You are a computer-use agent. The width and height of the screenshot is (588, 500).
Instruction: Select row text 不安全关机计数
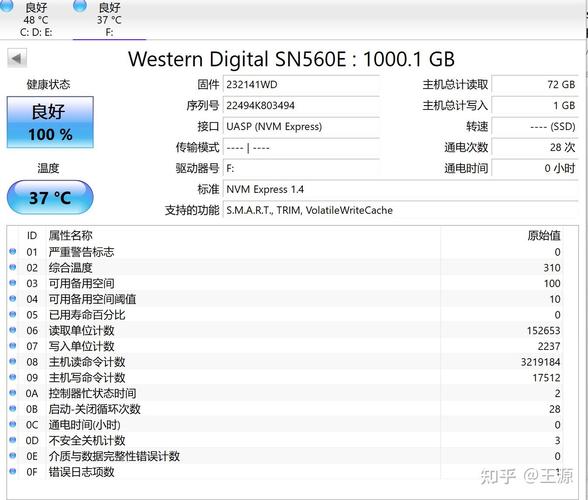tap(87, 440)
